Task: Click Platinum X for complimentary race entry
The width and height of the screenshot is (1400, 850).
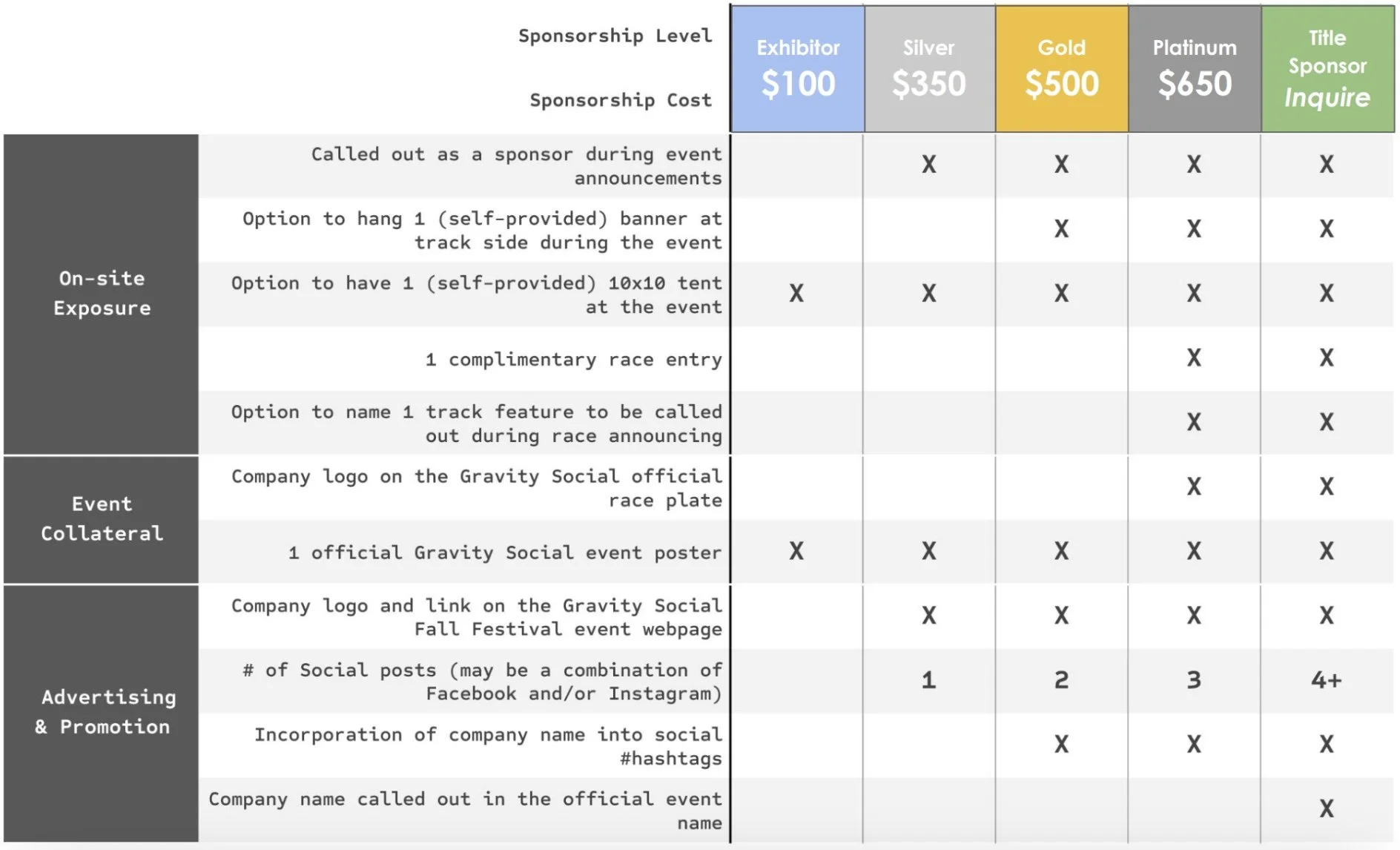Action: click(1194, 358)
